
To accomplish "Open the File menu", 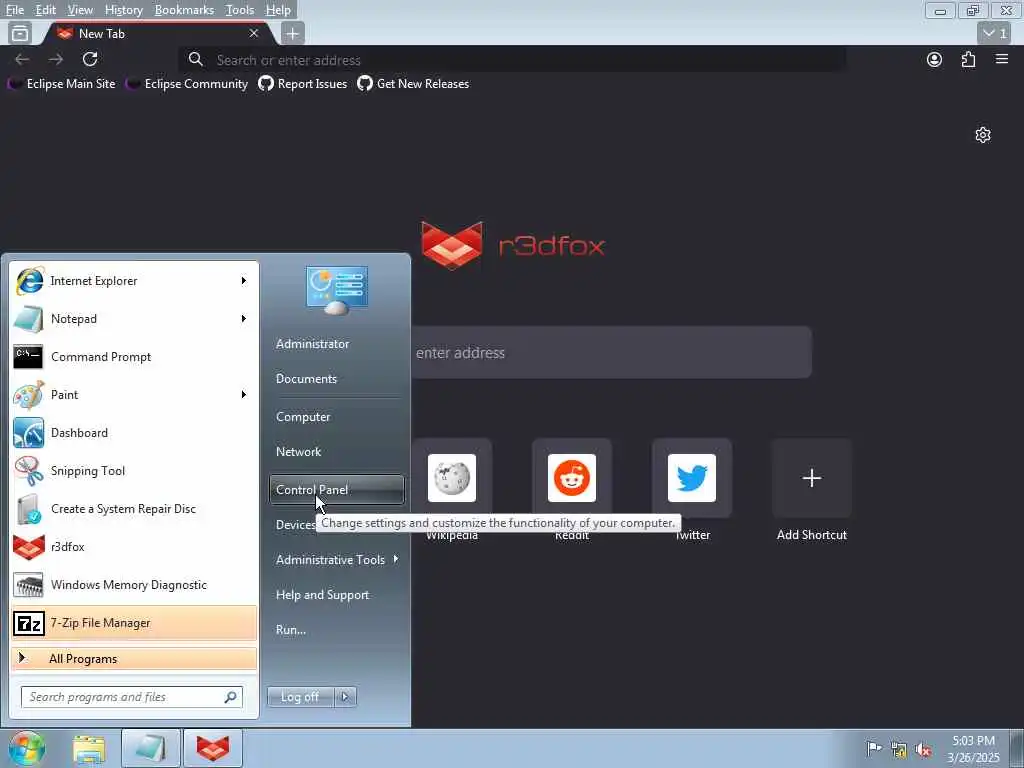I will [x=14, y=10].
